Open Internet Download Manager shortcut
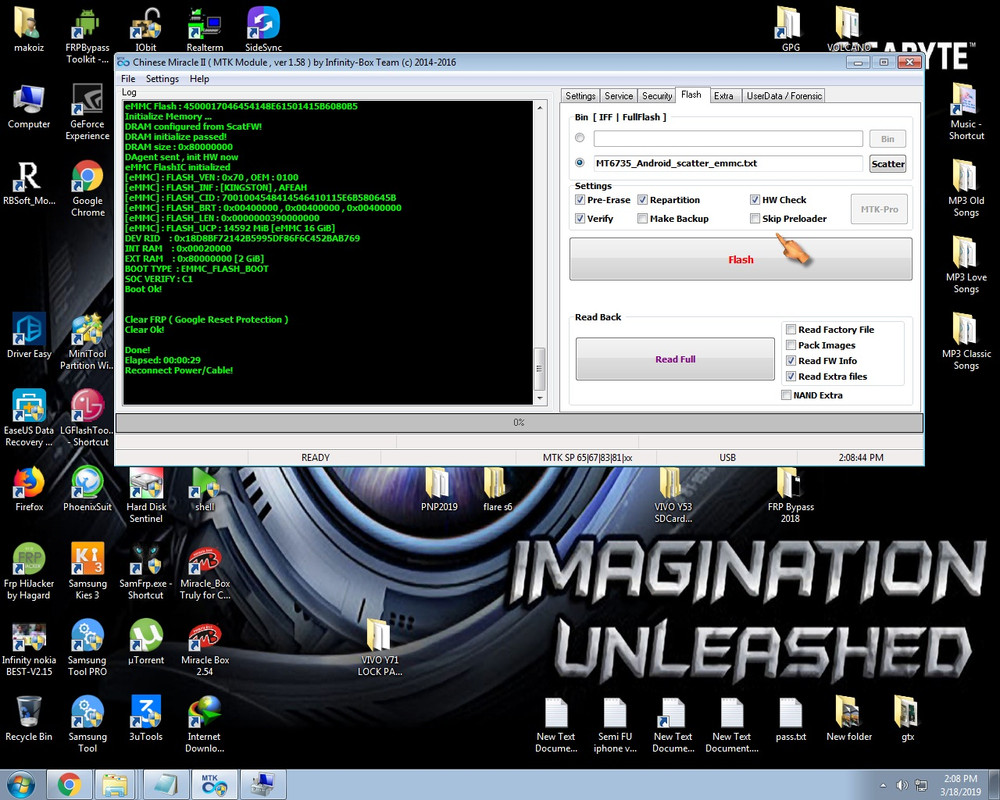 (205, 725)
